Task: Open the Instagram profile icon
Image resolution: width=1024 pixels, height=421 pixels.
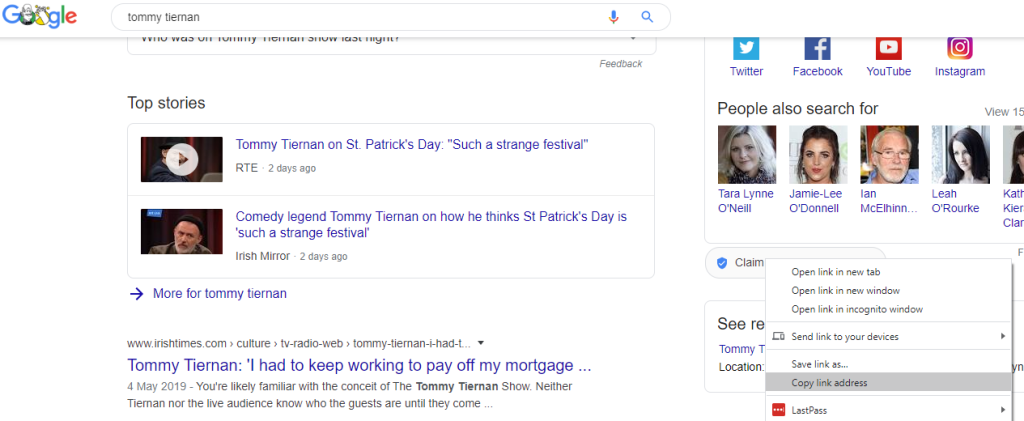Action: click(959, 48)
